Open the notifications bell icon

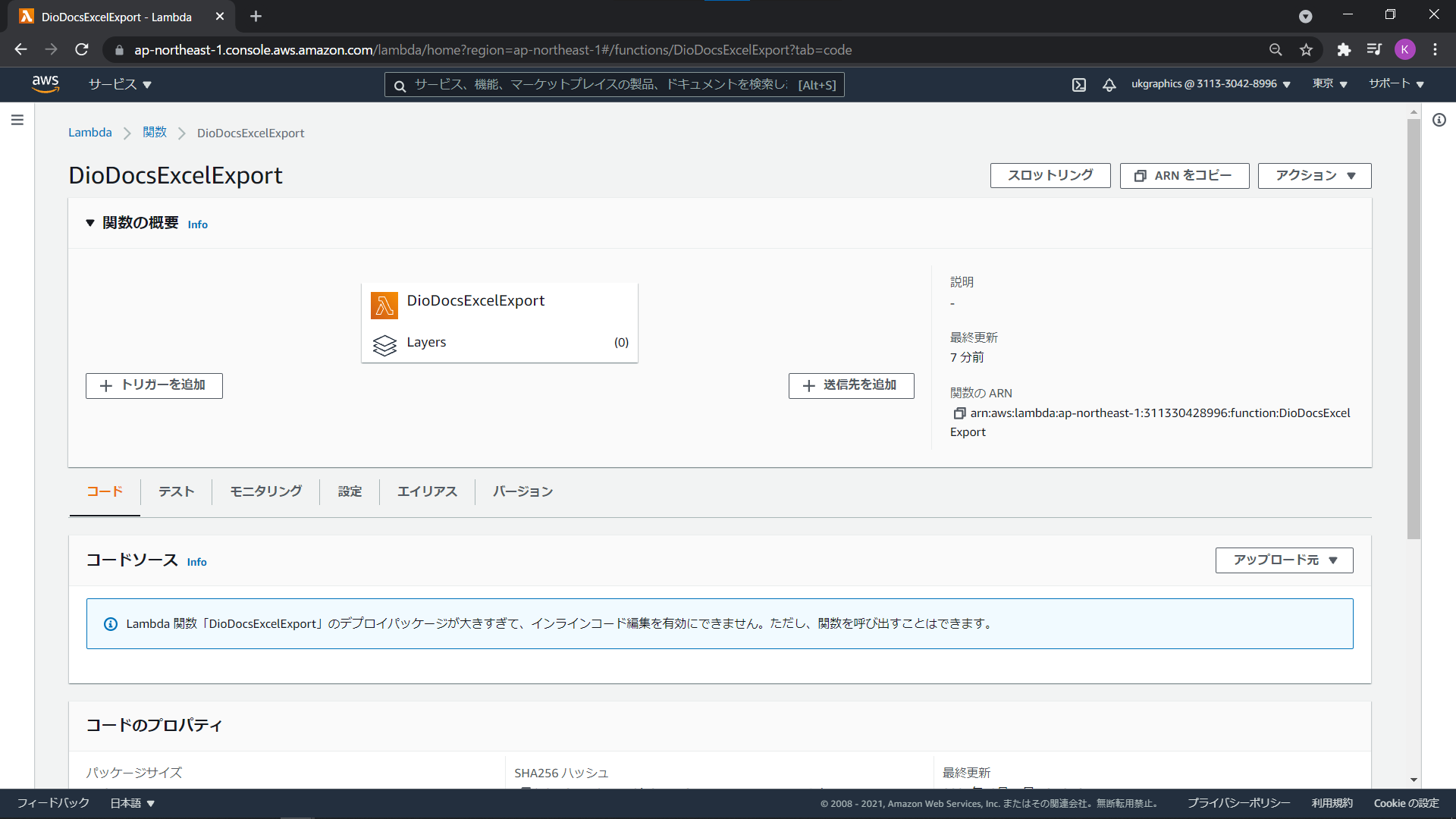coord(1109,85)
